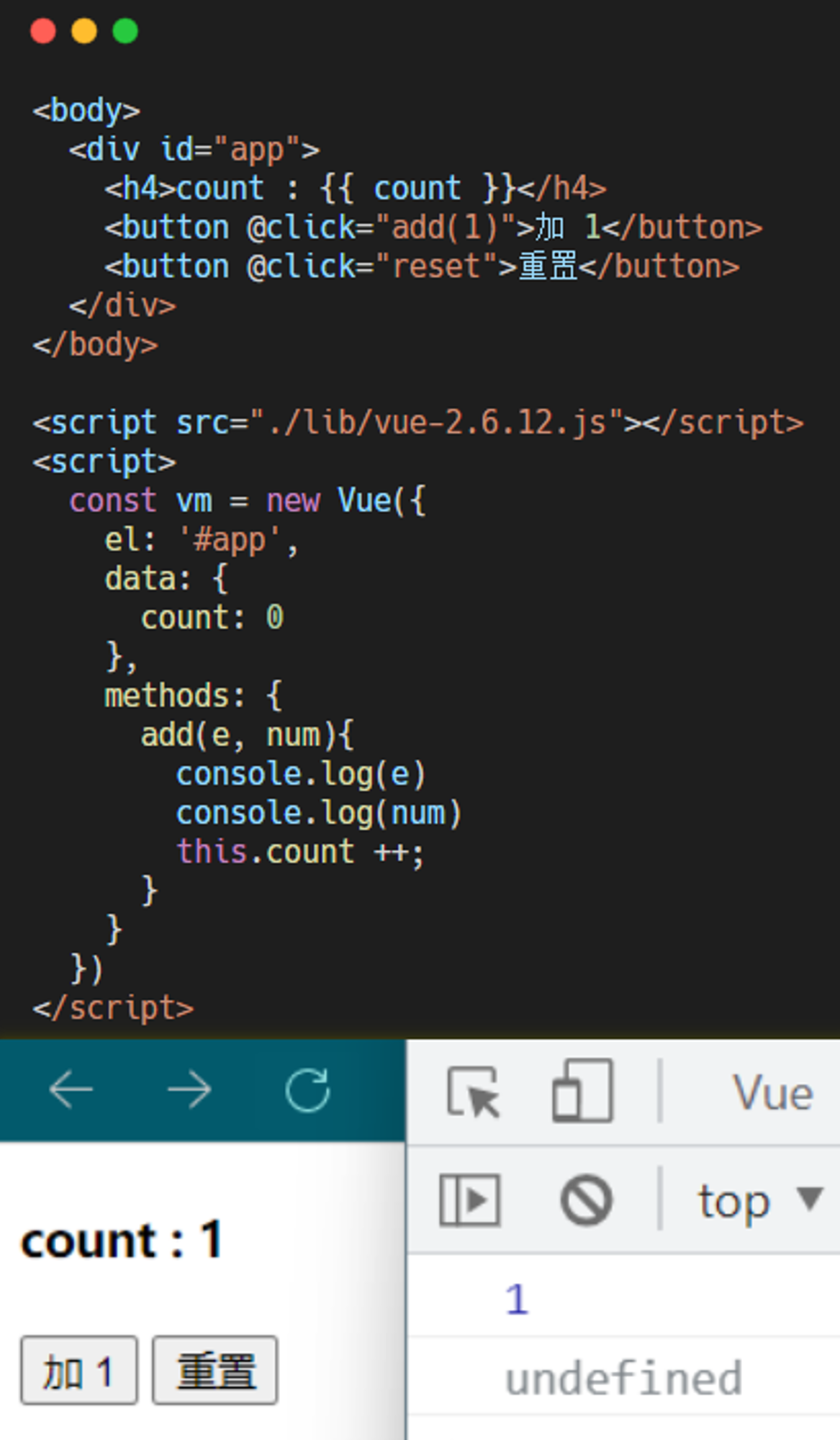
Task: Click the 重置 button
Action: click(x=214, y=1370)
